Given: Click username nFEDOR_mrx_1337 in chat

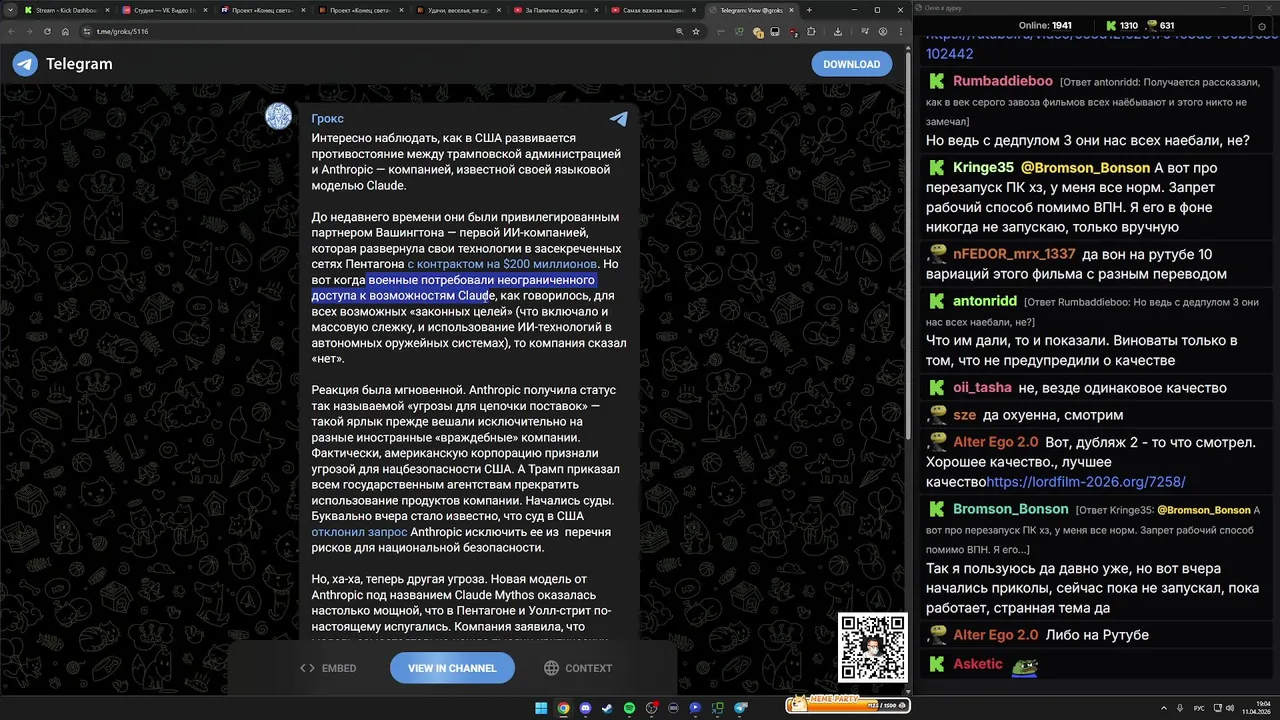Looking at the screenshot, I should coord(1014,254).
